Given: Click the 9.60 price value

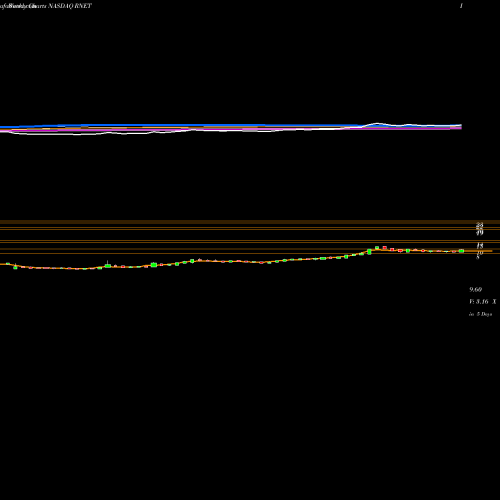Looking at the screenshot, I should point(475,289).
